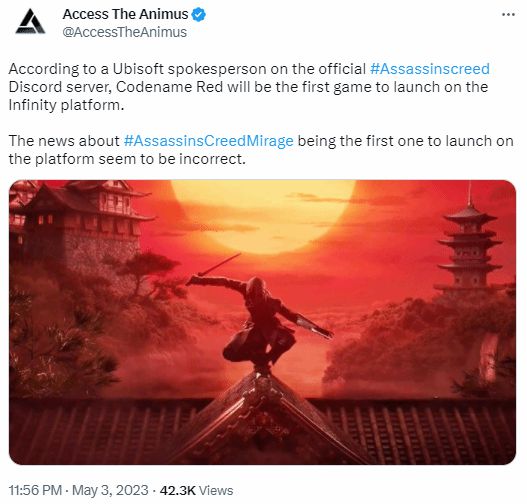This screenshot has height=504, width=527.
Task: Follow the #Assassinscreed hashtag
Action: pos(430,69)
